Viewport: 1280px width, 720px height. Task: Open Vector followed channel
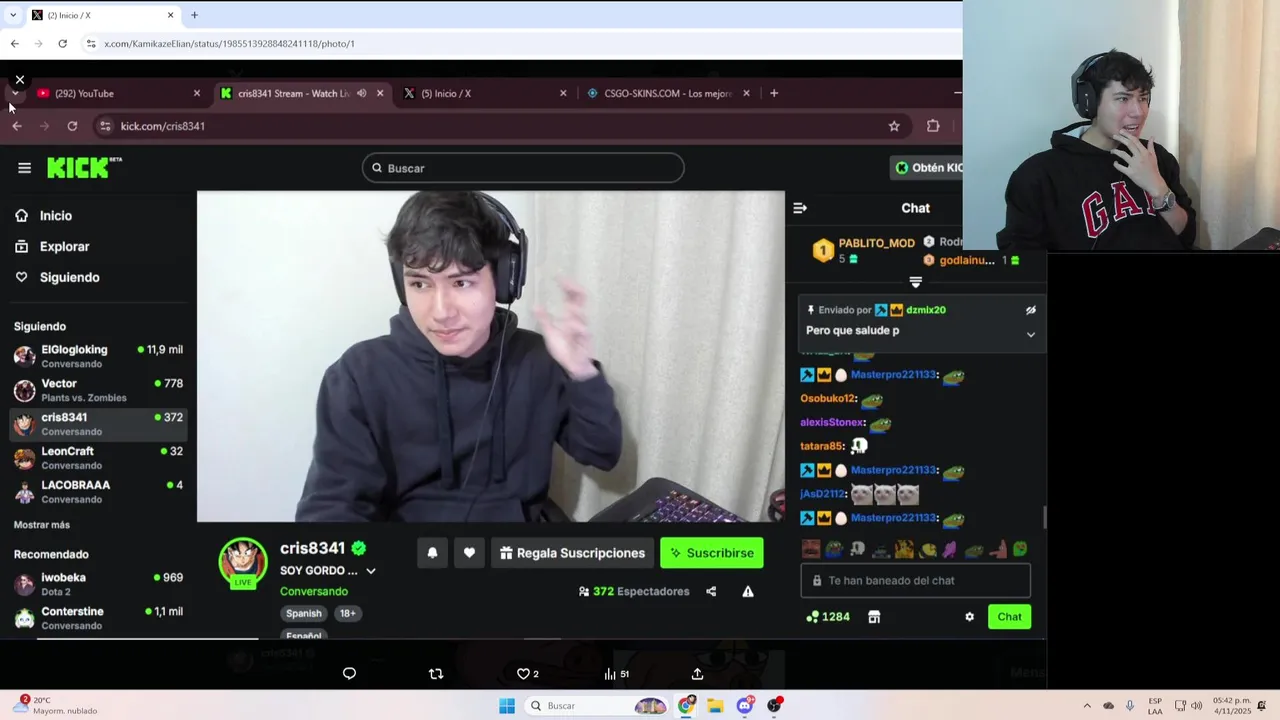point(98,390)
